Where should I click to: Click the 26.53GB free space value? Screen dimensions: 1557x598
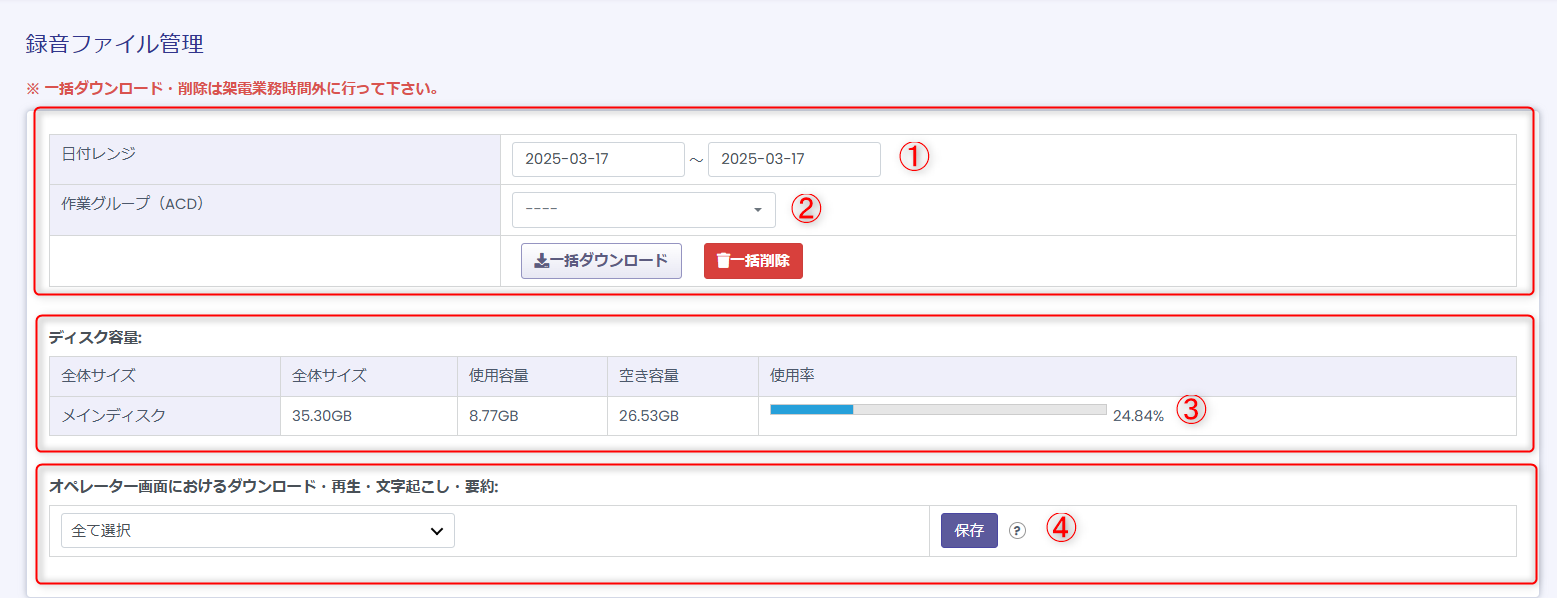click(648, 416)
